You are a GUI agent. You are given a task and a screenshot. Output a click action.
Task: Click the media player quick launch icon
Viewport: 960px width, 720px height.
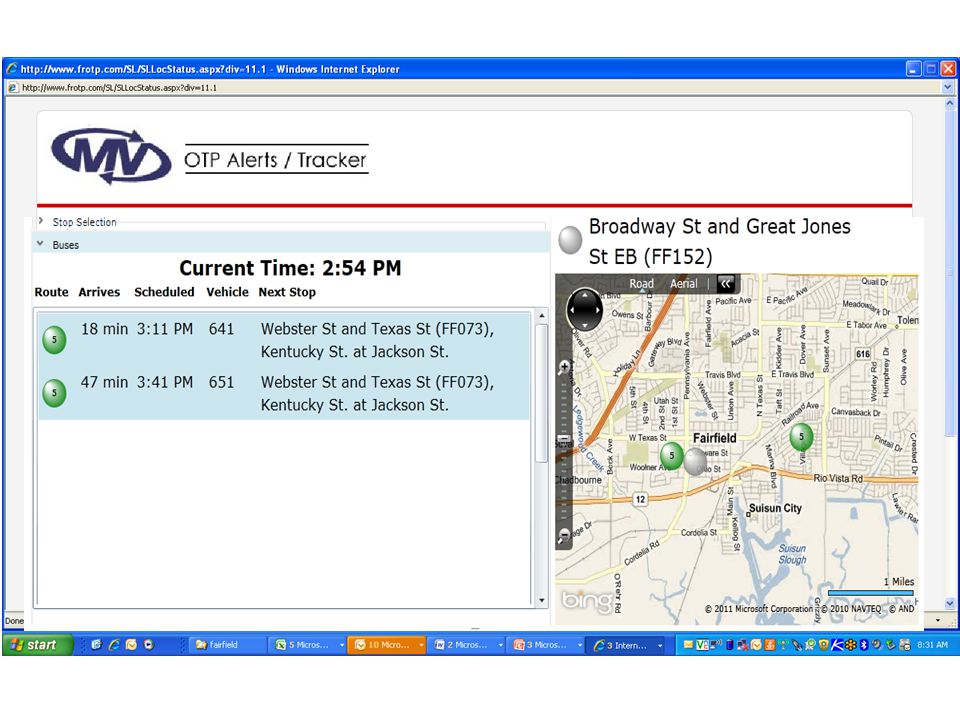coord(148,645)
